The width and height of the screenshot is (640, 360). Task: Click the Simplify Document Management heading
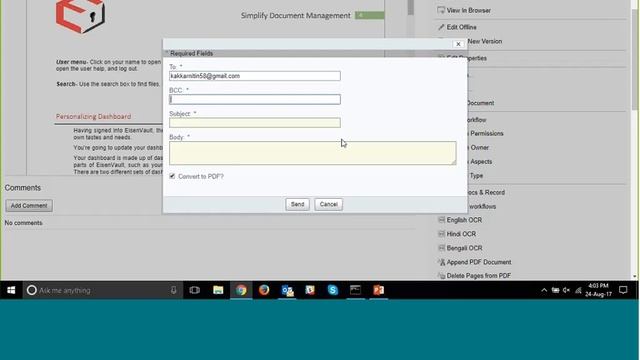[x=296, y=16]
